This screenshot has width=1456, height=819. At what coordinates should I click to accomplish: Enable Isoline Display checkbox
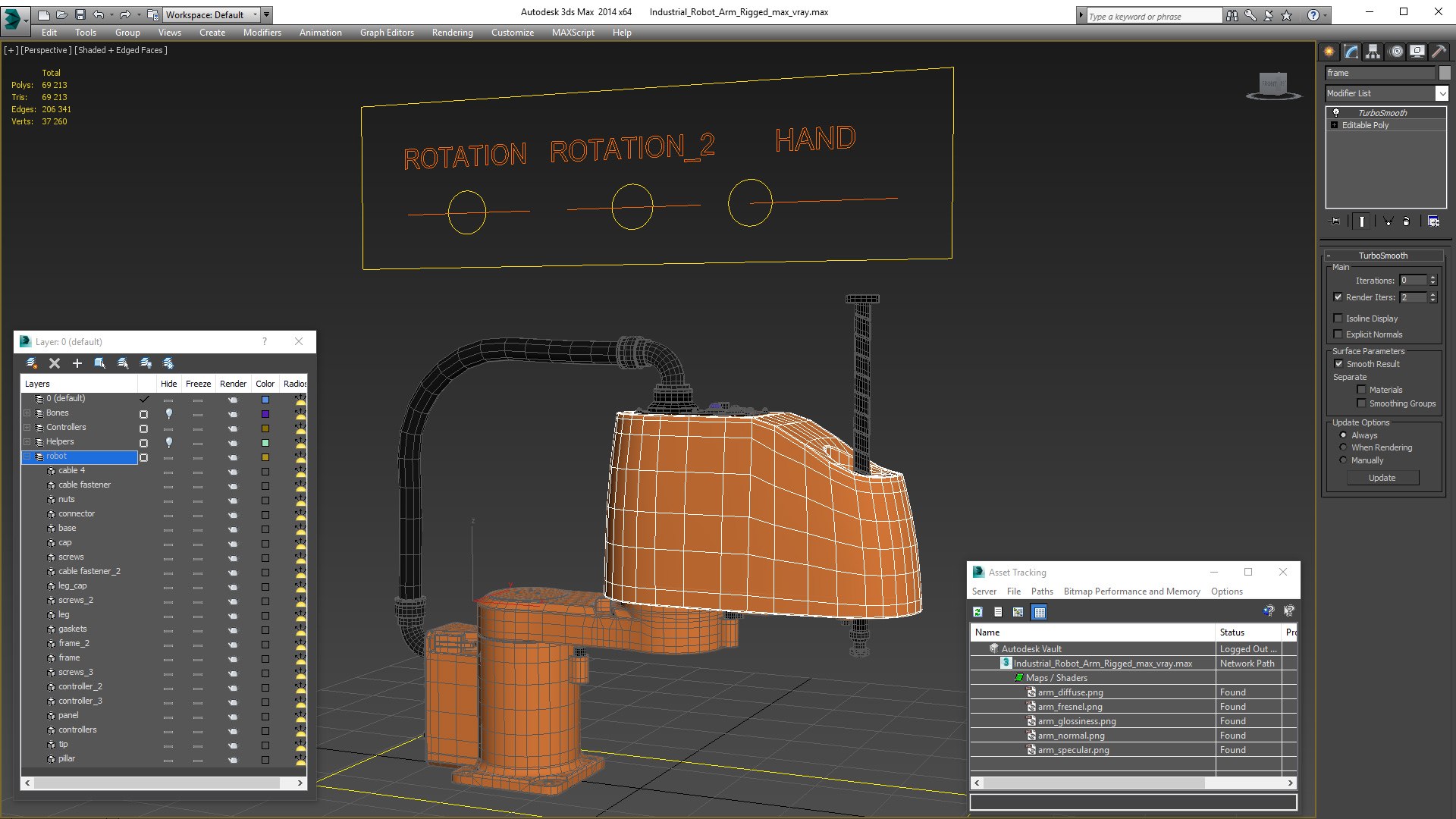[1338, 318]
